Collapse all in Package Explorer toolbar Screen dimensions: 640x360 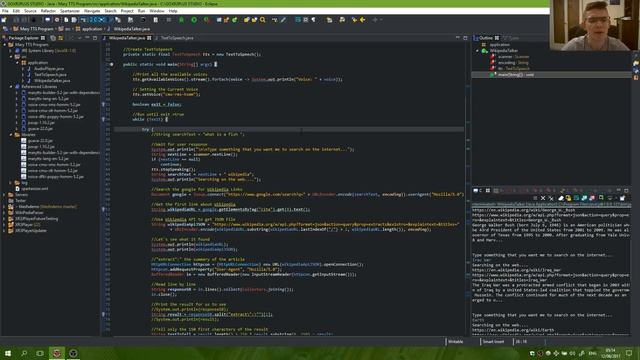coord(53,38)
